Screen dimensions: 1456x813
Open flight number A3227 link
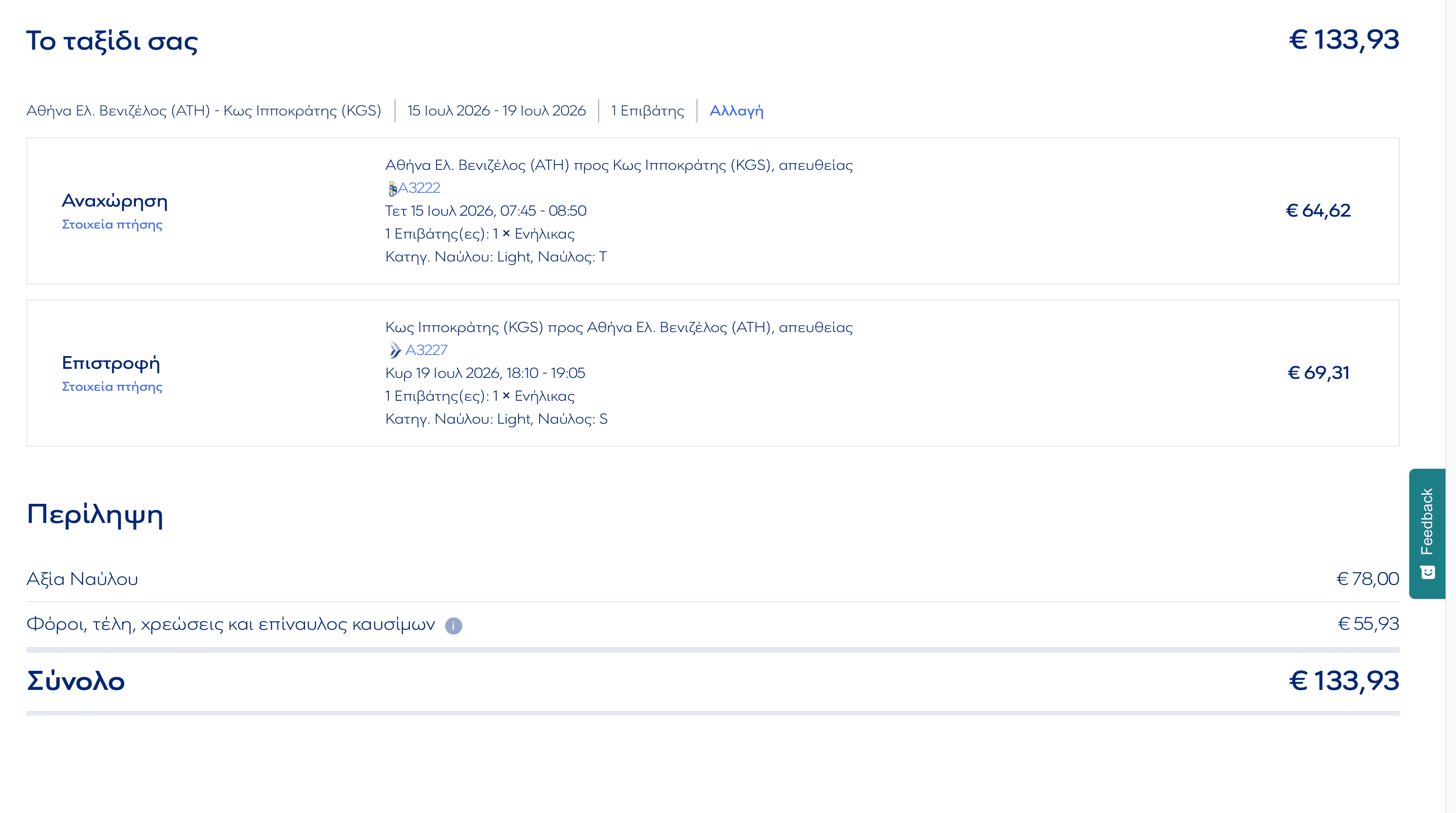[426, 350]
